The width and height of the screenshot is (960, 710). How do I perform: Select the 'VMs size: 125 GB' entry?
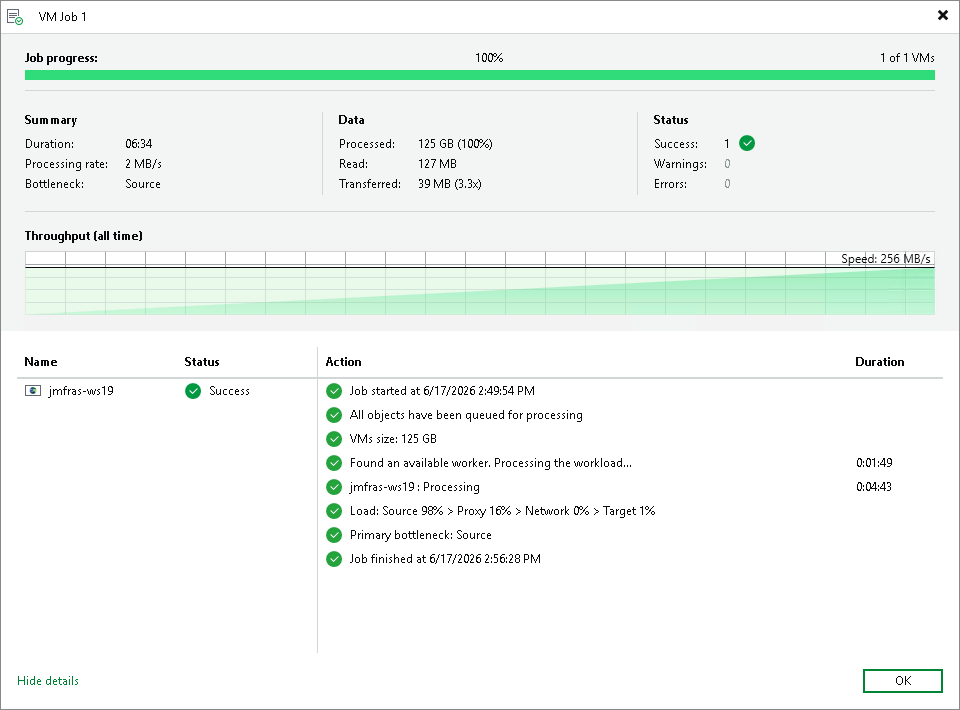[x=393, y=439]
